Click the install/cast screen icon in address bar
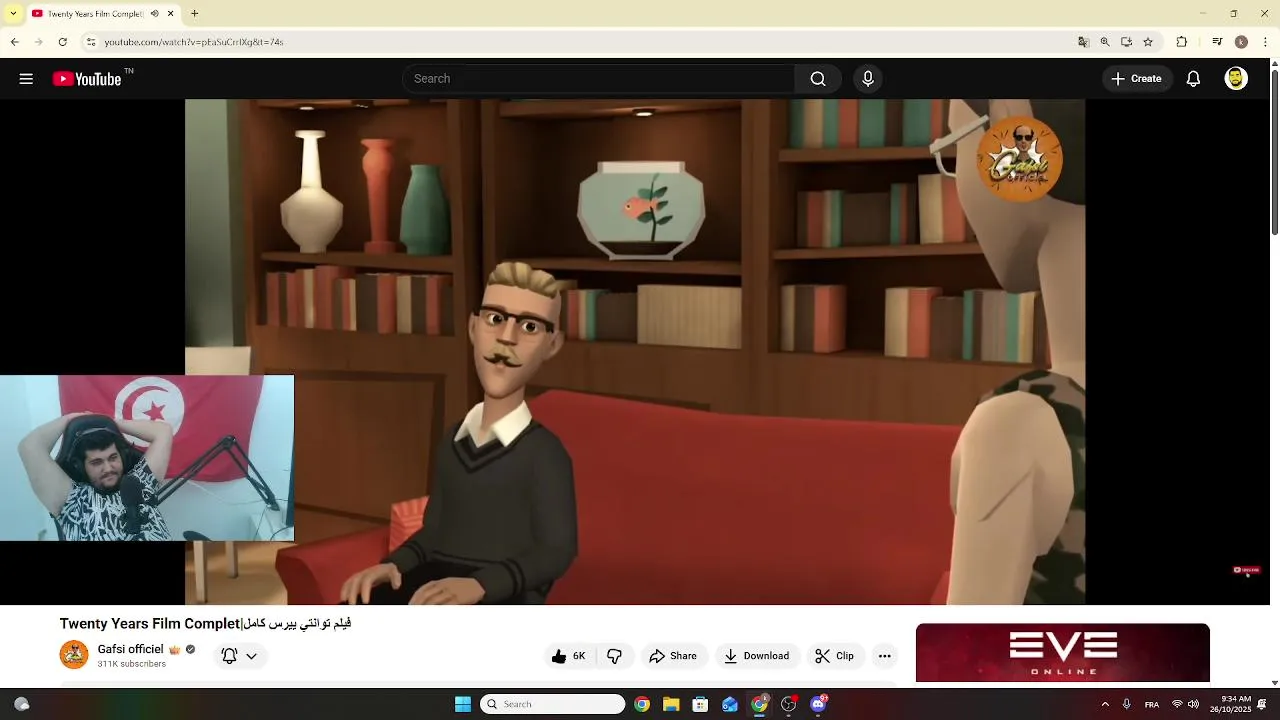 (x=1126, y=42)
